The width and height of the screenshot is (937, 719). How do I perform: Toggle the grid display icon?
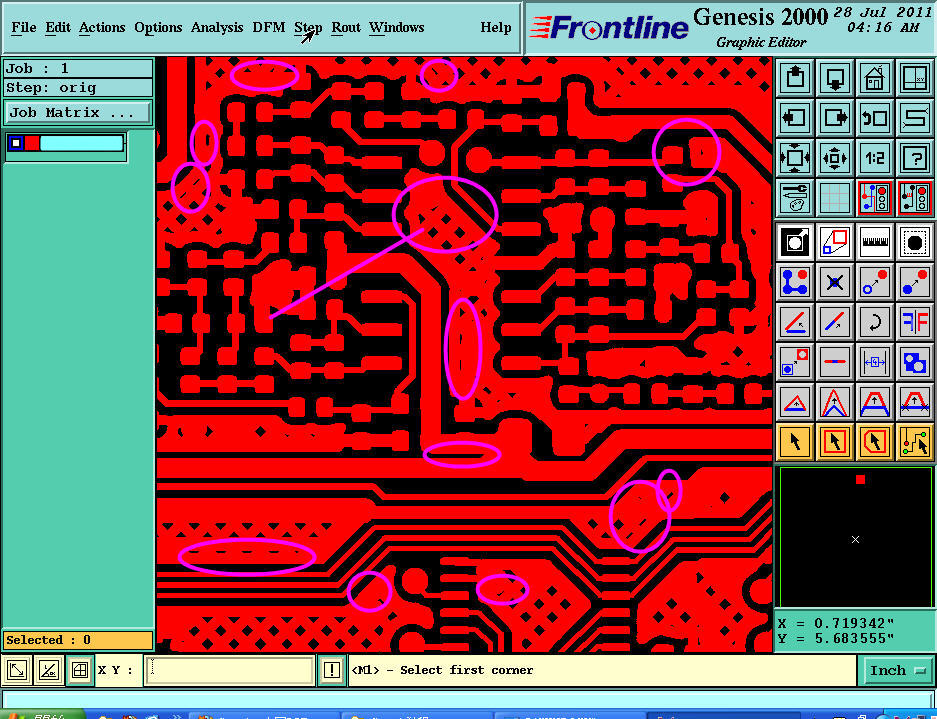coord(835,198)
